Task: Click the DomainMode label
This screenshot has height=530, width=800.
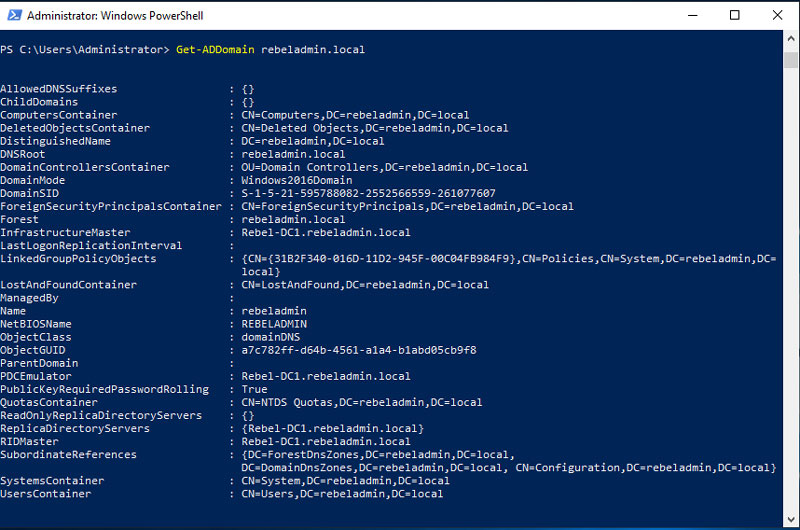Action: pos(33,181)
